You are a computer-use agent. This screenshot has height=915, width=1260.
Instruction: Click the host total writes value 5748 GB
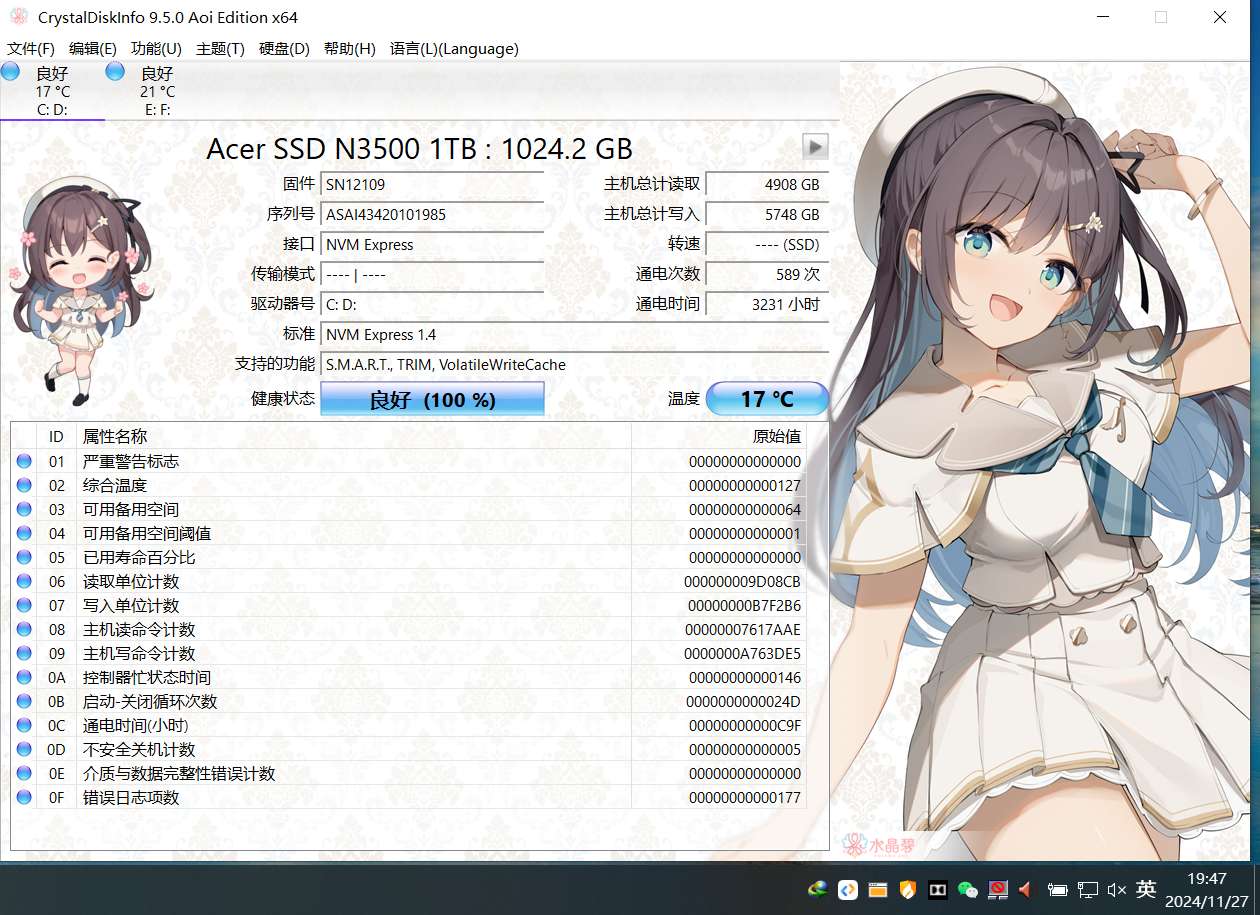click(767, 214)
